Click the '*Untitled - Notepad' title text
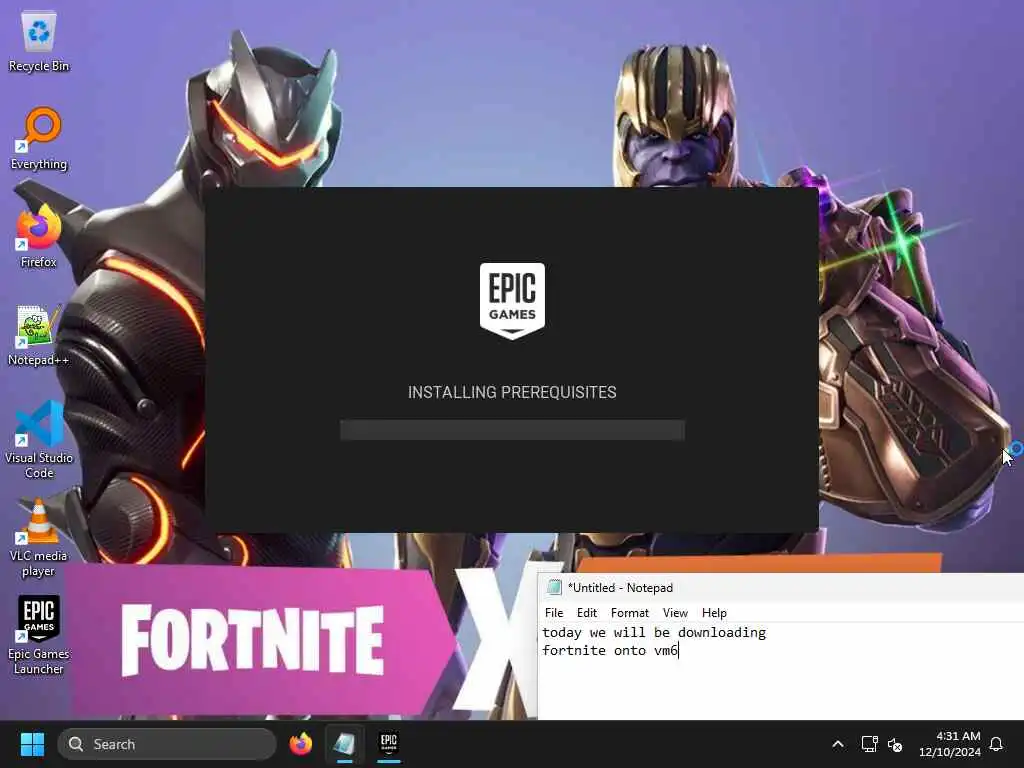 click(620, 588)
